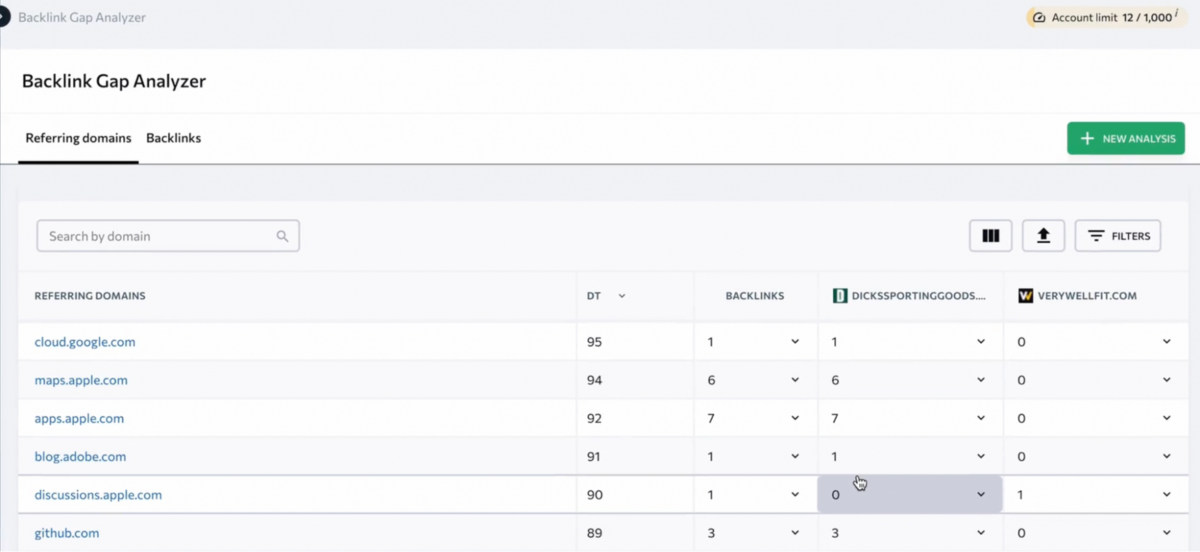Expand dickssportinggoods dropdown in github.com row
The image size is (1200, 552).
(981, 533)
